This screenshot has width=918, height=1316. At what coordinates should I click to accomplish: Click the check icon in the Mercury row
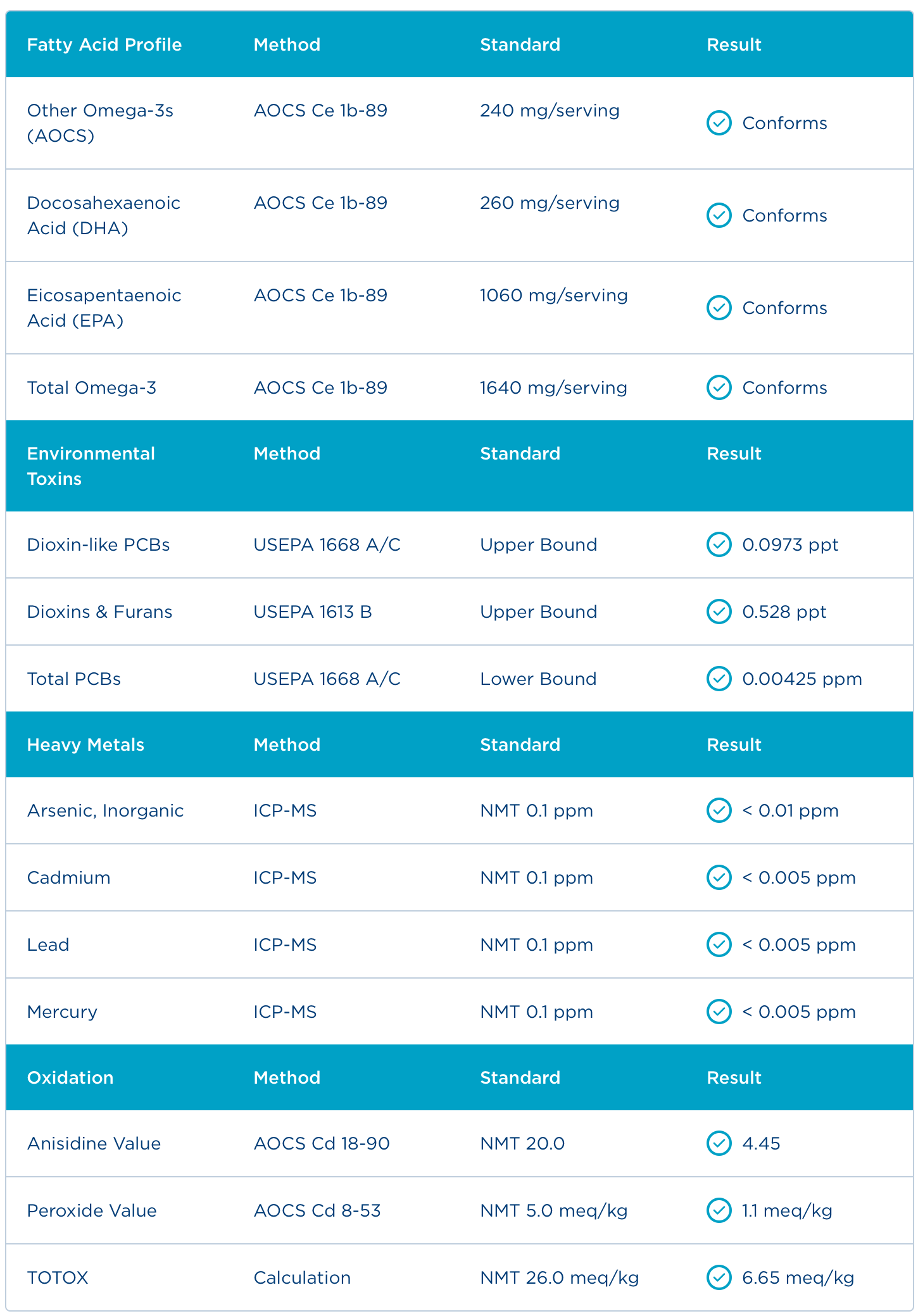719,1012
